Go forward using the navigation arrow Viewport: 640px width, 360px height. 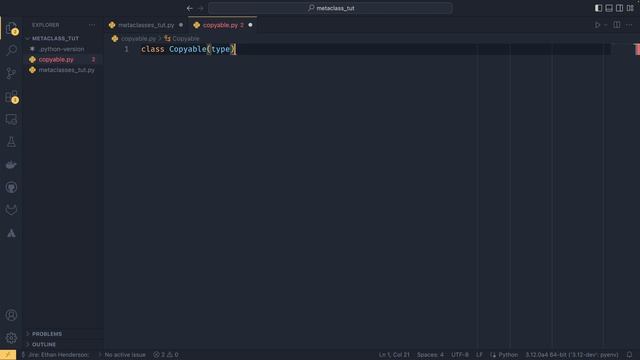200,8
